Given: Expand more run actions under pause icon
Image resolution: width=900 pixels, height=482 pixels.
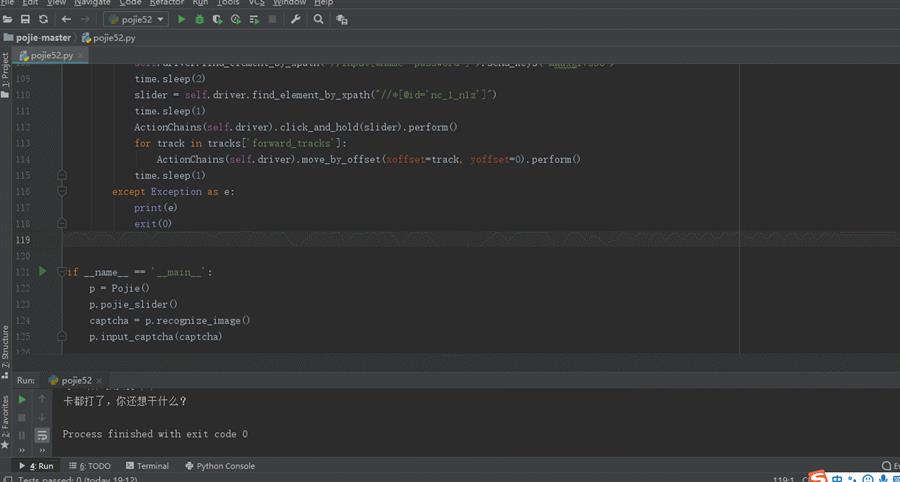Looking at the screenshot, I should [x=22, y=450].
